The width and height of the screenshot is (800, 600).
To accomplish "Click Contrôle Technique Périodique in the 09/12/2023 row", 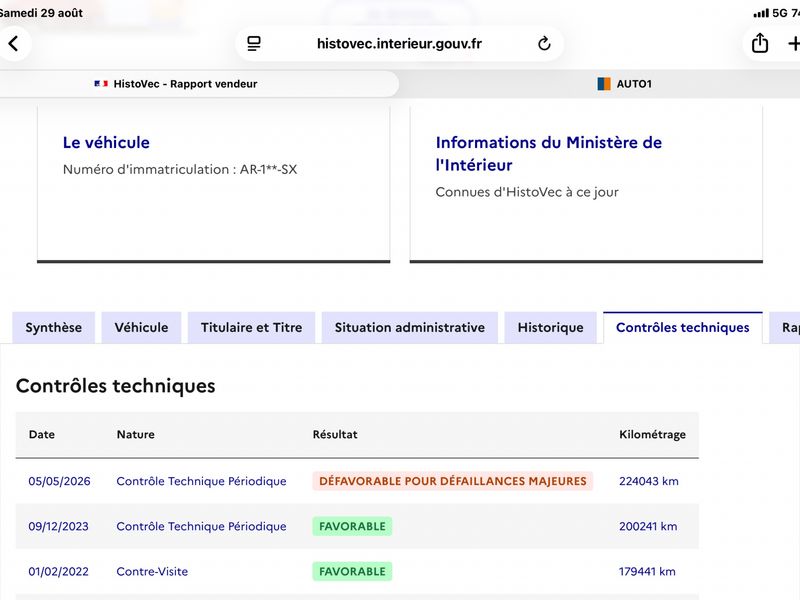I will tap(202, 527).
